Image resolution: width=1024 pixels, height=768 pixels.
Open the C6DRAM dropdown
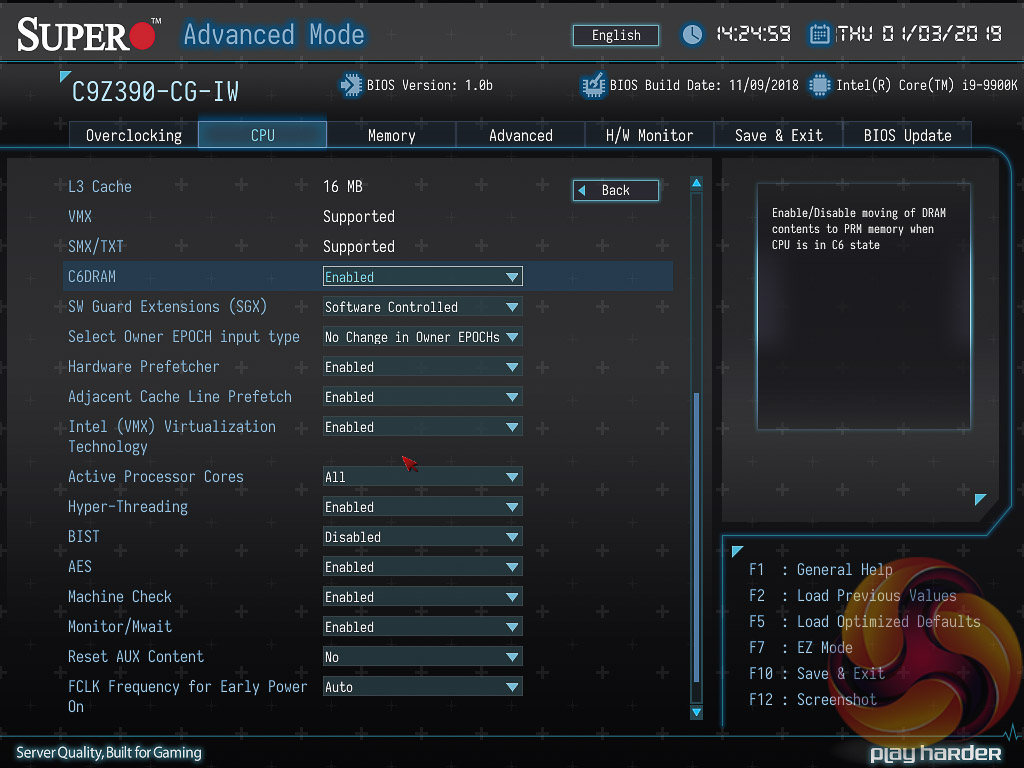tap(423, 277)
